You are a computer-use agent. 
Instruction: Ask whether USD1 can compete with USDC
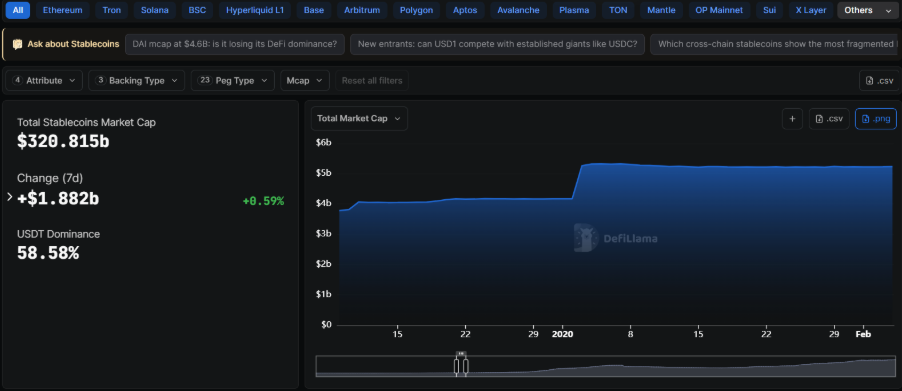(x=497, y=44)
